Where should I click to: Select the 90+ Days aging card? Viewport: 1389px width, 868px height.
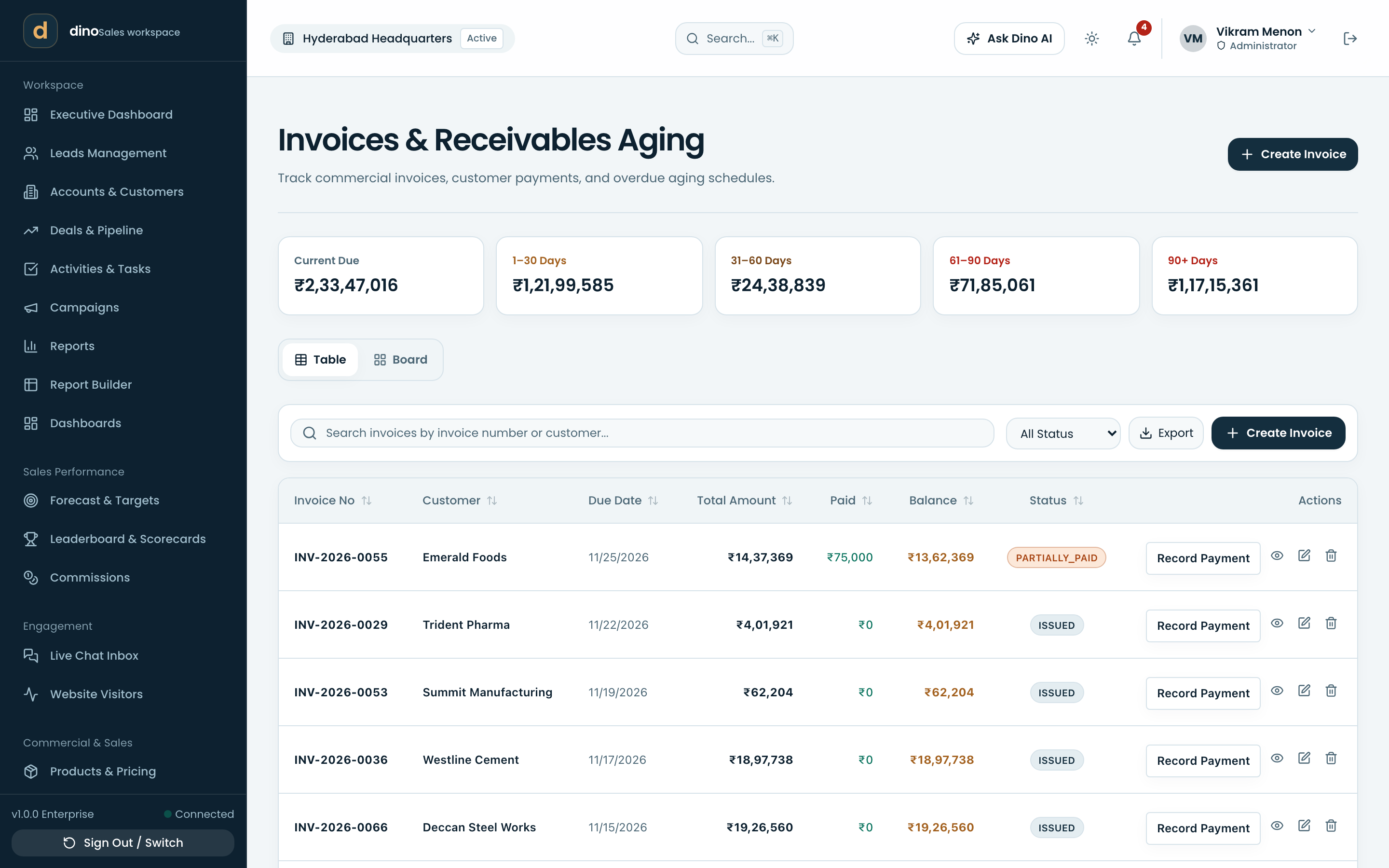click(x=1255, y=275)
